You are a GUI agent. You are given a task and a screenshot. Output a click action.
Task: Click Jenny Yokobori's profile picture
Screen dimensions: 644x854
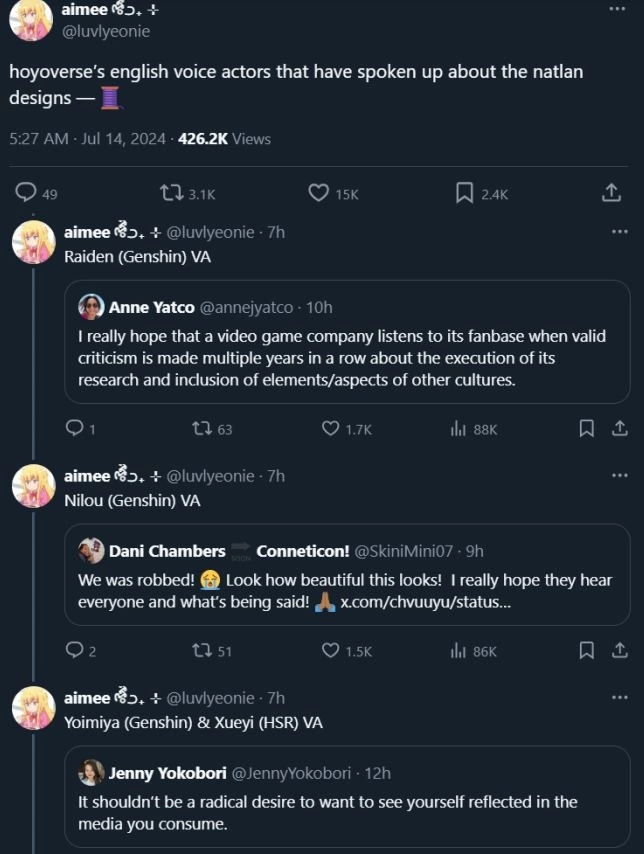92,772
